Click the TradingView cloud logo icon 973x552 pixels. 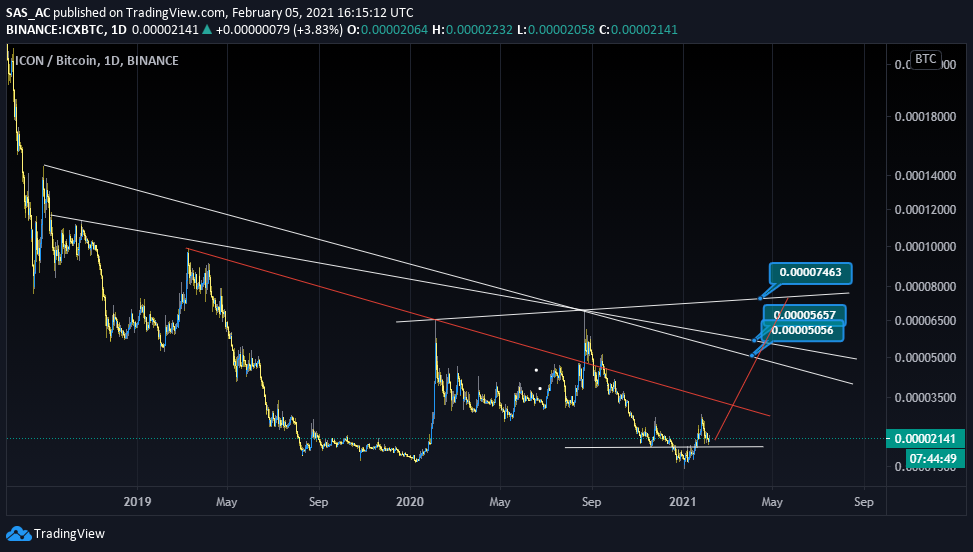[x=18, y=533]
